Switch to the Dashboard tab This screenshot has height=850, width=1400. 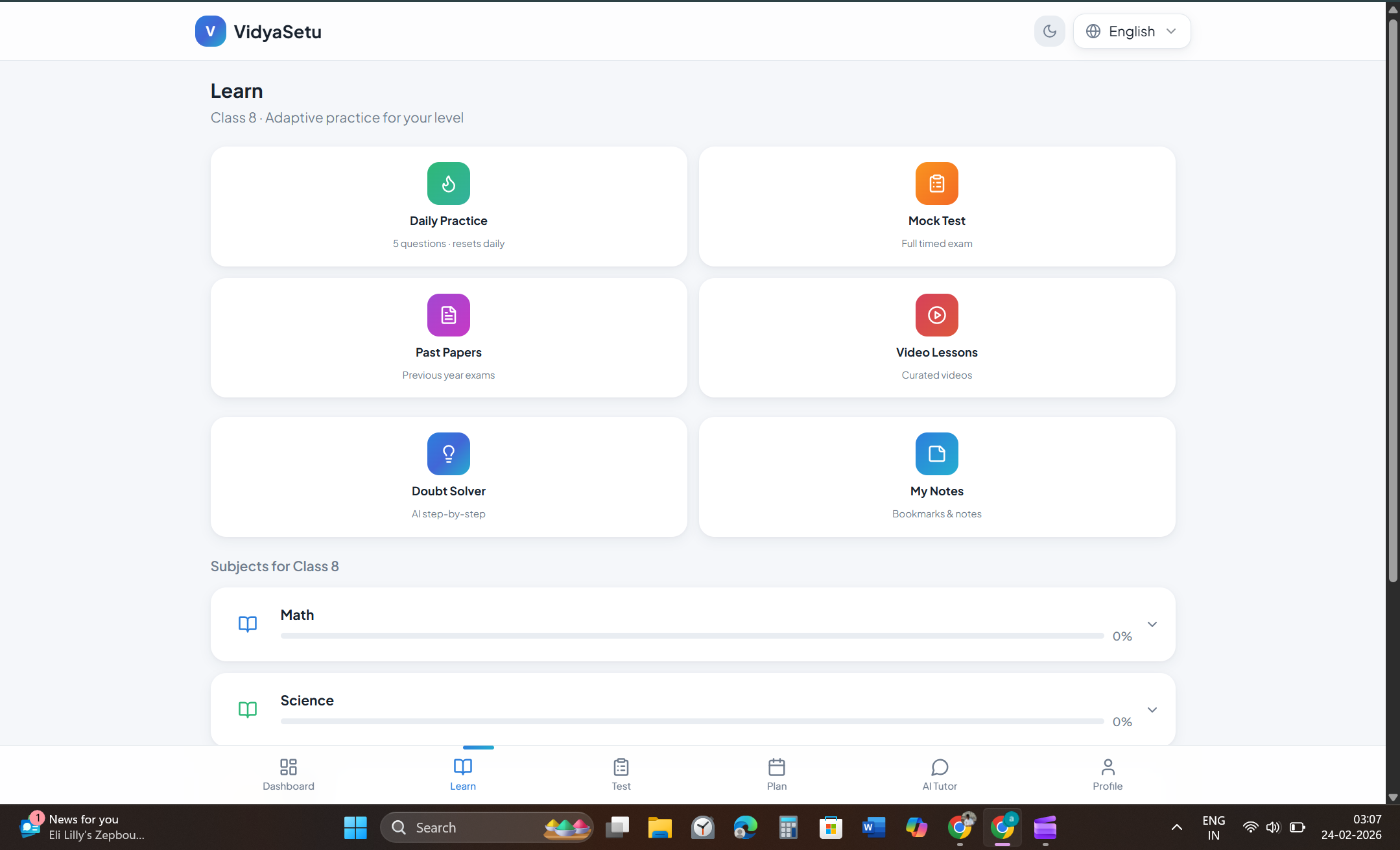tap(288, 774)
